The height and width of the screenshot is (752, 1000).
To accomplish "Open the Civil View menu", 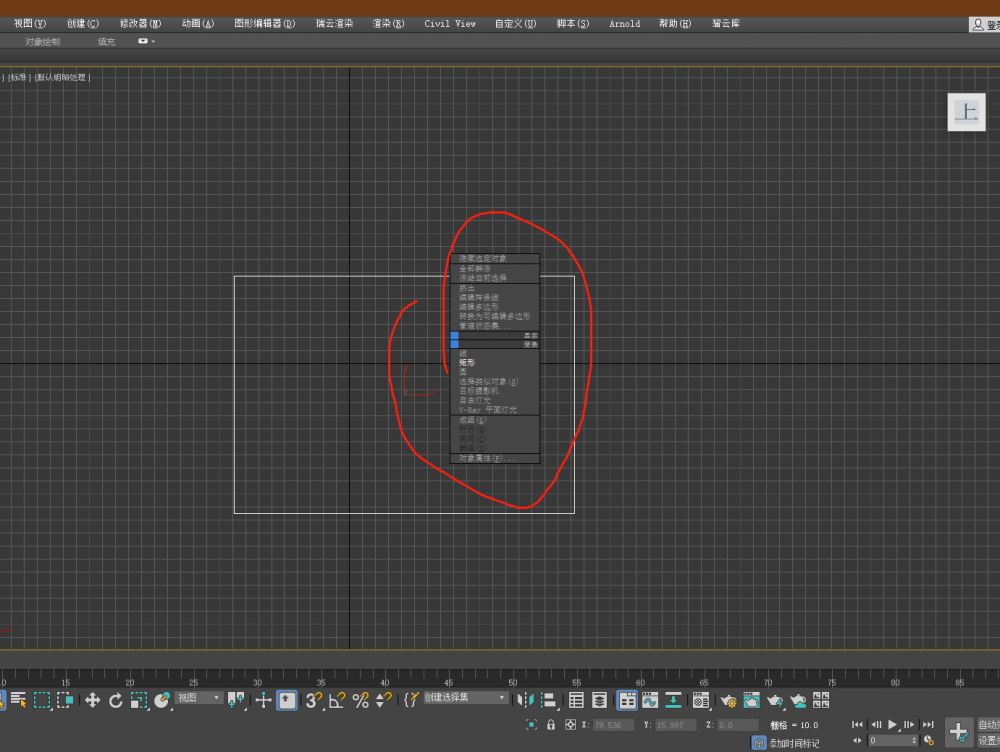I will [450, 24].
